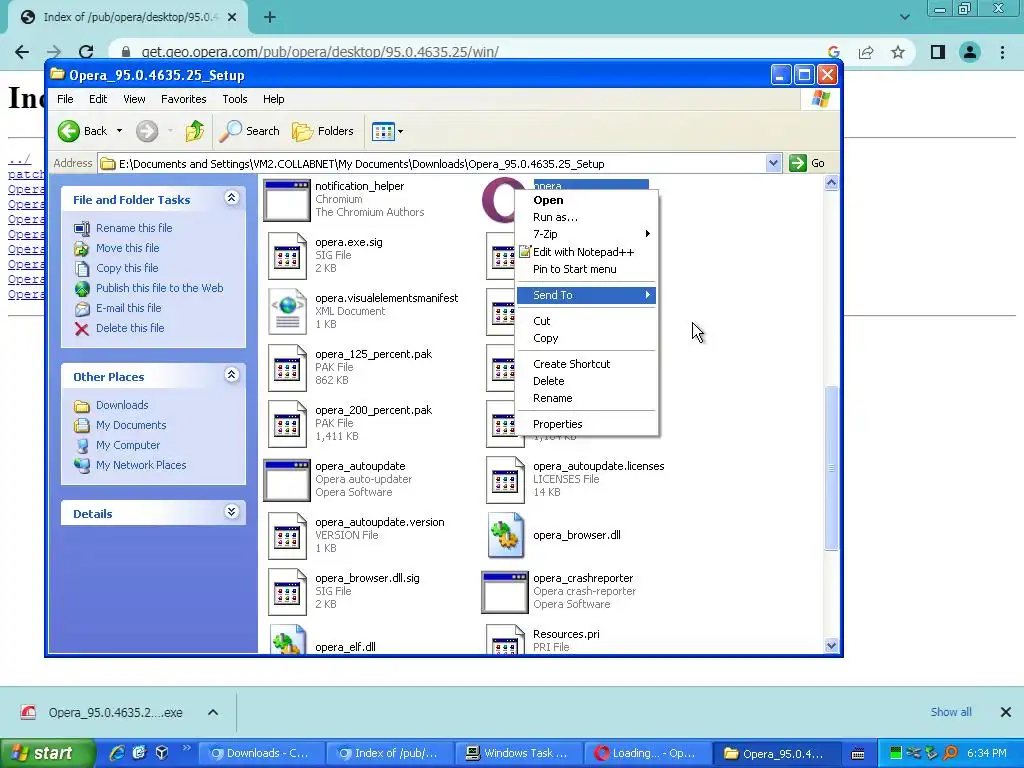Open download options chevron for Opera exe
This screenshot has height=768, width=1024.
(213, 712)
